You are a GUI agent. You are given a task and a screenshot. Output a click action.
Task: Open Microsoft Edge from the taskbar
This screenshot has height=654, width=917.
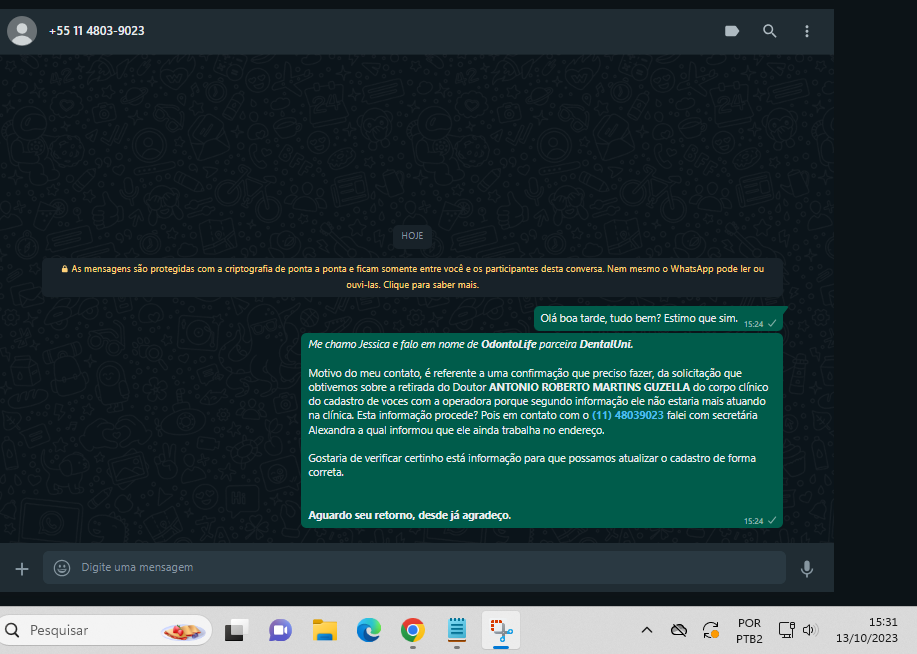(x=368, y=631)
